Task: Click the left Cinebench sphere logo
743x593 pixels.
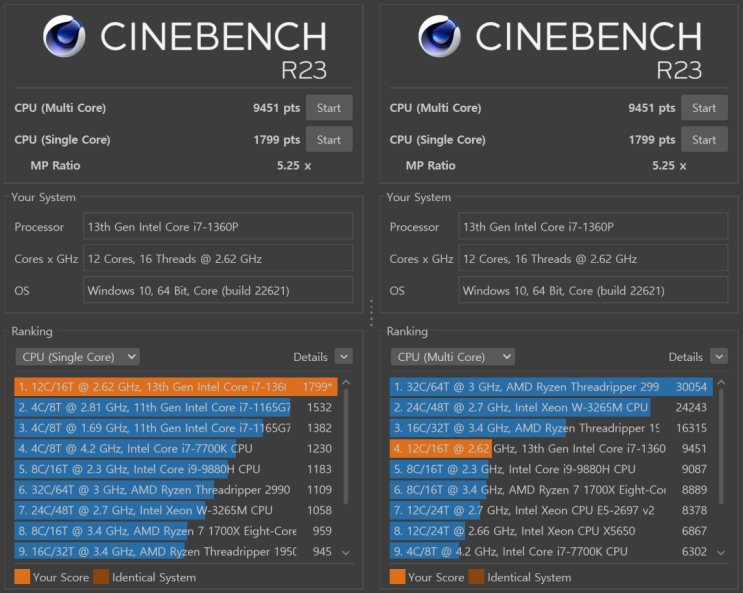Action: [x=64, y=36]
